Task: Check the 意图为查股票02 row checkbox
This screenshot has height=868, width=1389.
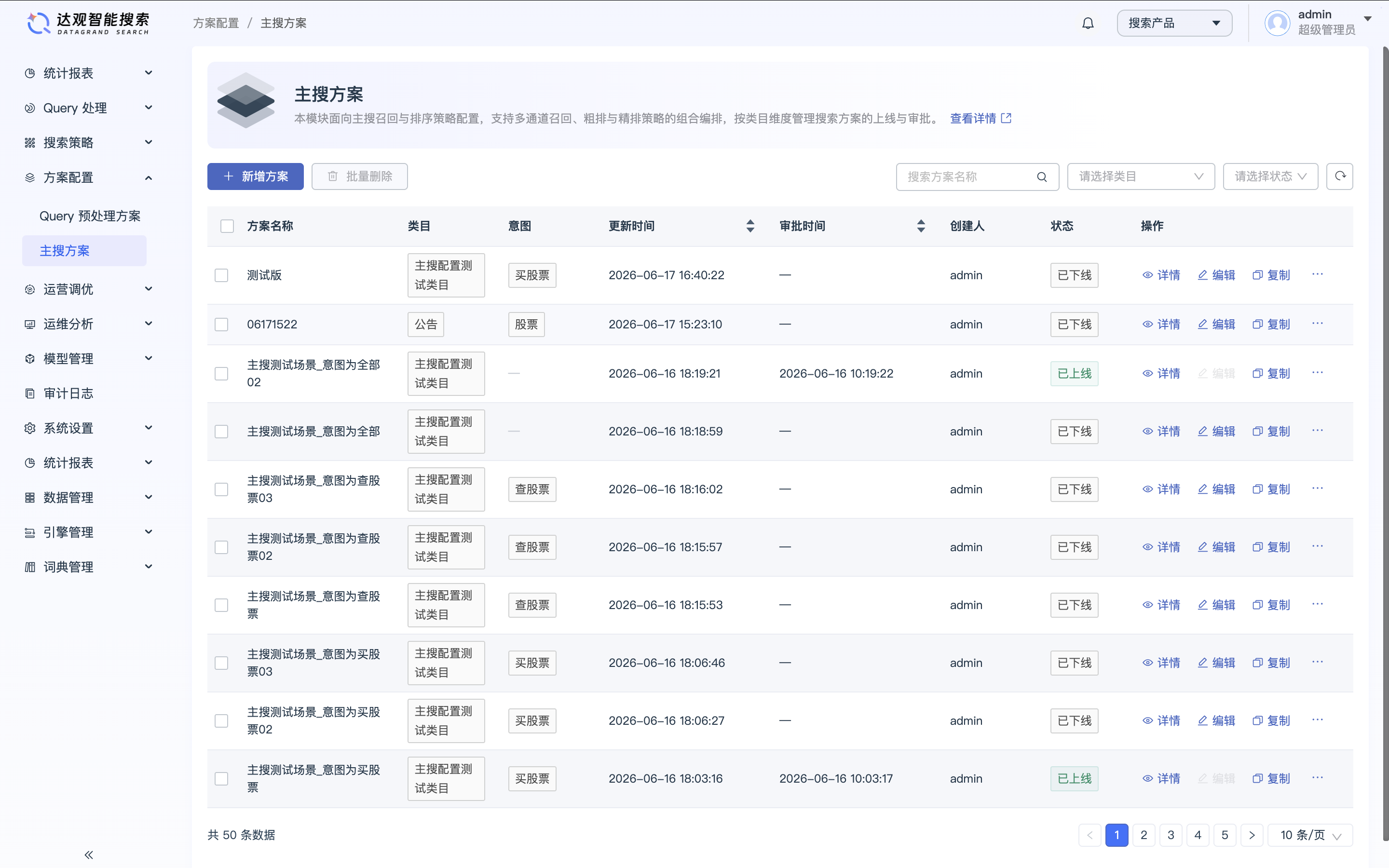Action: pos(221,547)
